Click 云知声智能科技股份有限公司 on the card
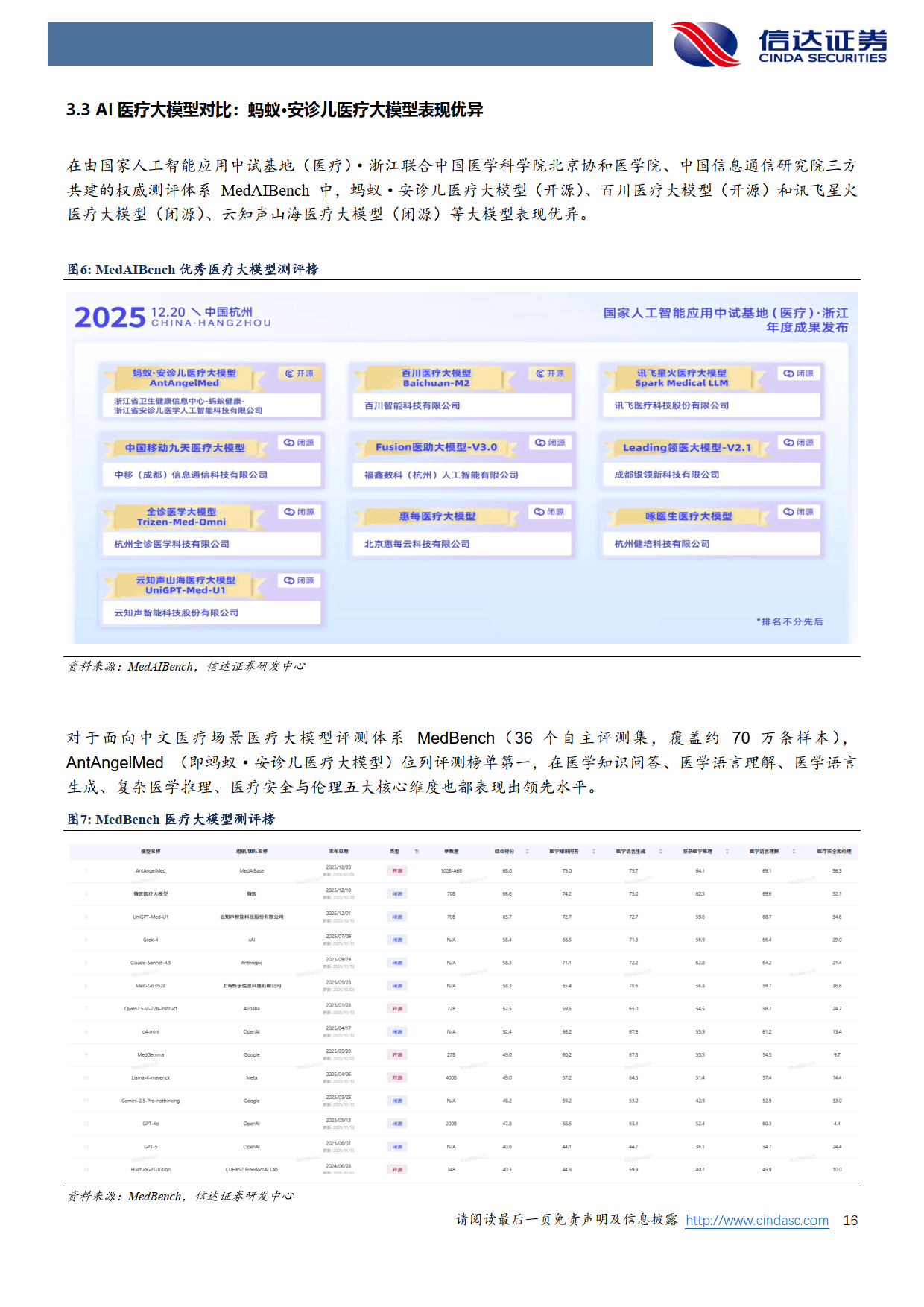The height and width of the screenshot is (1307, 924). (x=177, y=613)
